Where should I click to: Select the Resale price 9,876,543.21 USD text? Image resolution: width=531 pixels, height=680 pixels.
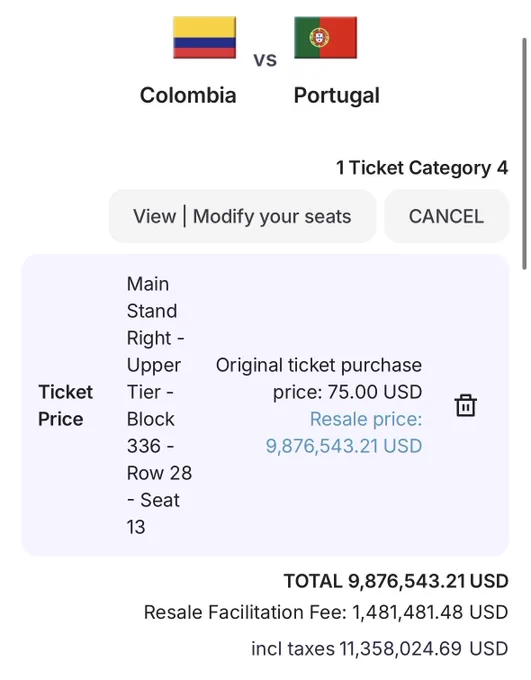[344, 432]
